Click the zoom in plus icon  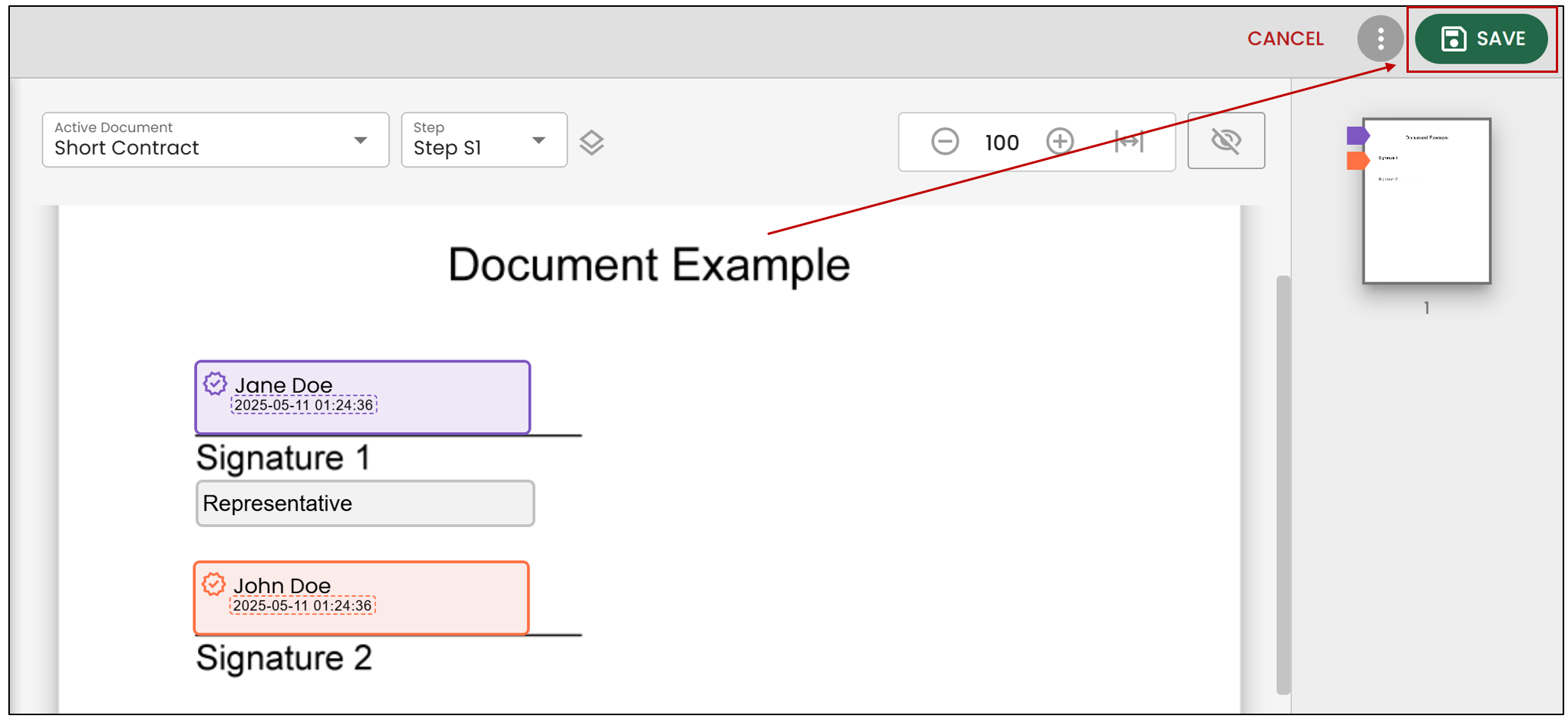pos(1060,142)
